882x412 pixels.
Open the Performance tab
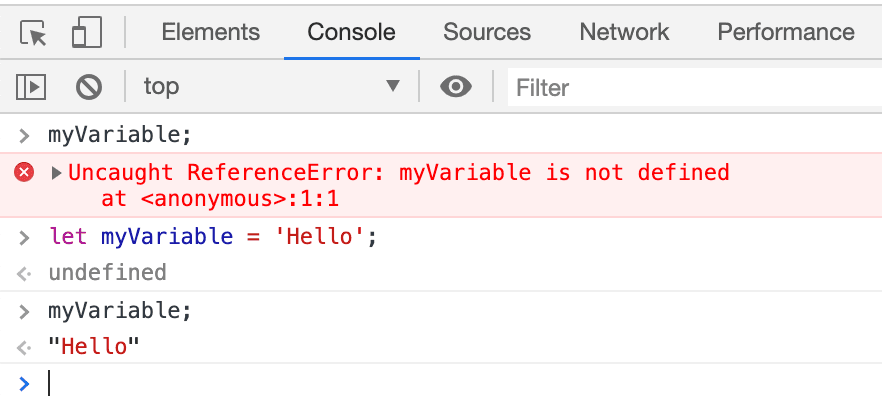786,32
